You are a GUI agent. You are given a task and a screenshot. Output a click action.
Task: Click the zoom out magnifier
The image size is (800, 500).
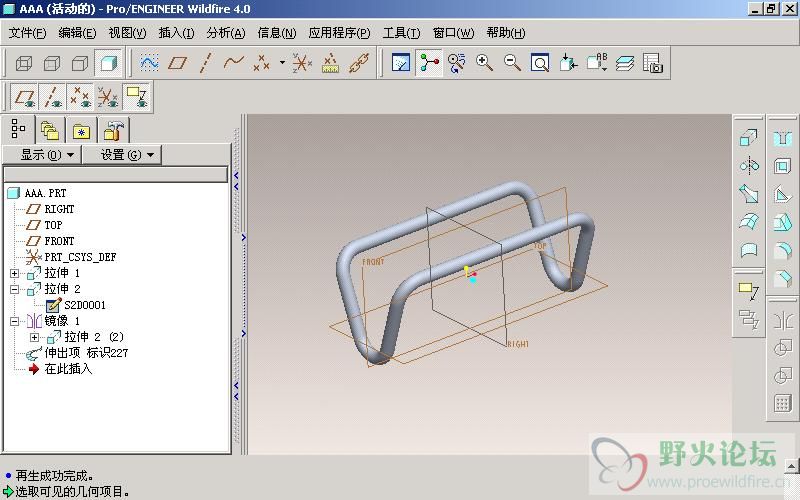512,63
